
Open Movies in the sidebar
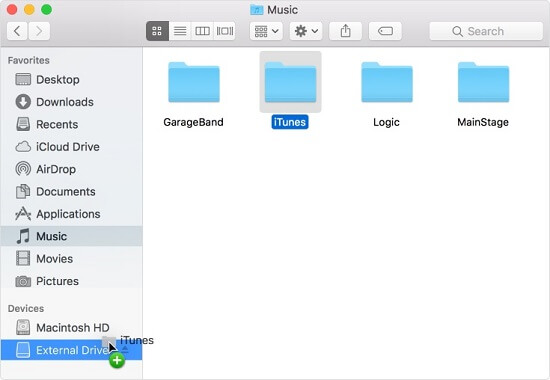(x=72, y=259)
